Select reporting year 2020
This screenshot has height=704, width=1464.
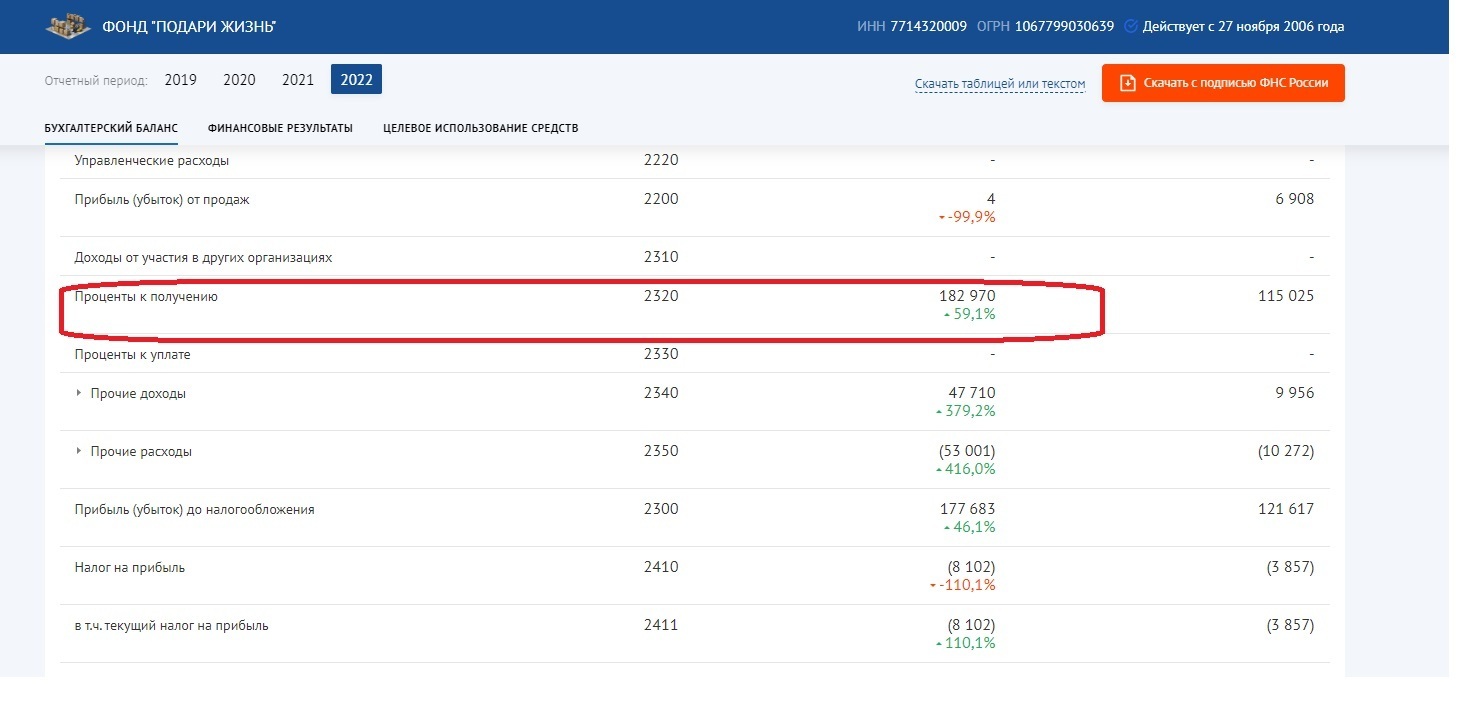pos(239,80)
